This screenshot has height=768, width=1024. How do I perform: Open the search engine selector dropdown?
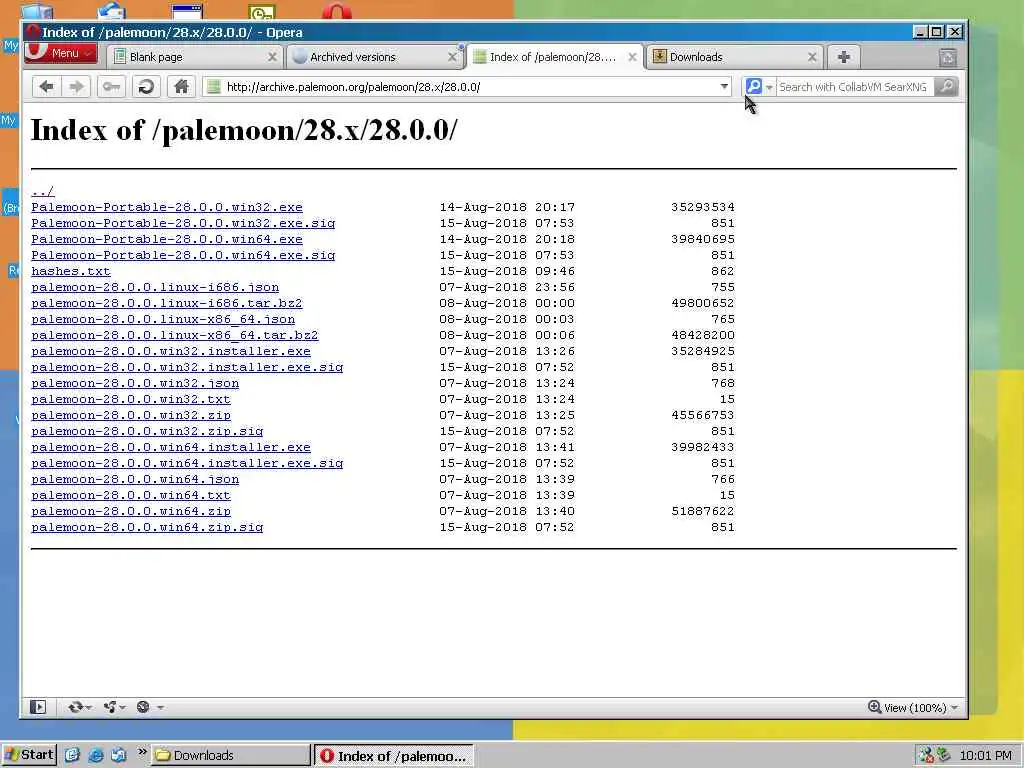coord(760,86)
